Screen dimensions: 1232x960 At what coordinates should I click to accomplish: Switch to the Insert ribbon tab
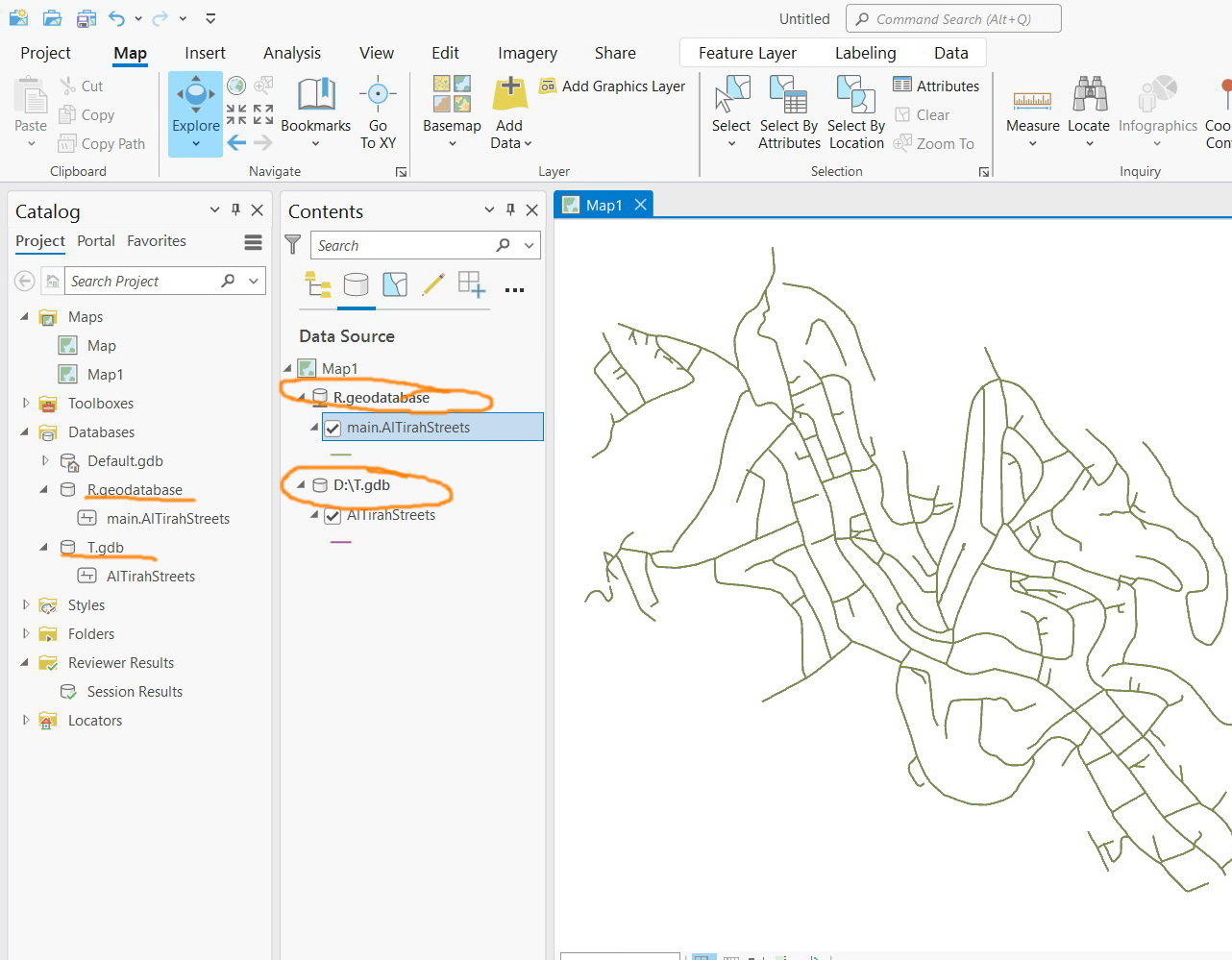pos(205,53)
